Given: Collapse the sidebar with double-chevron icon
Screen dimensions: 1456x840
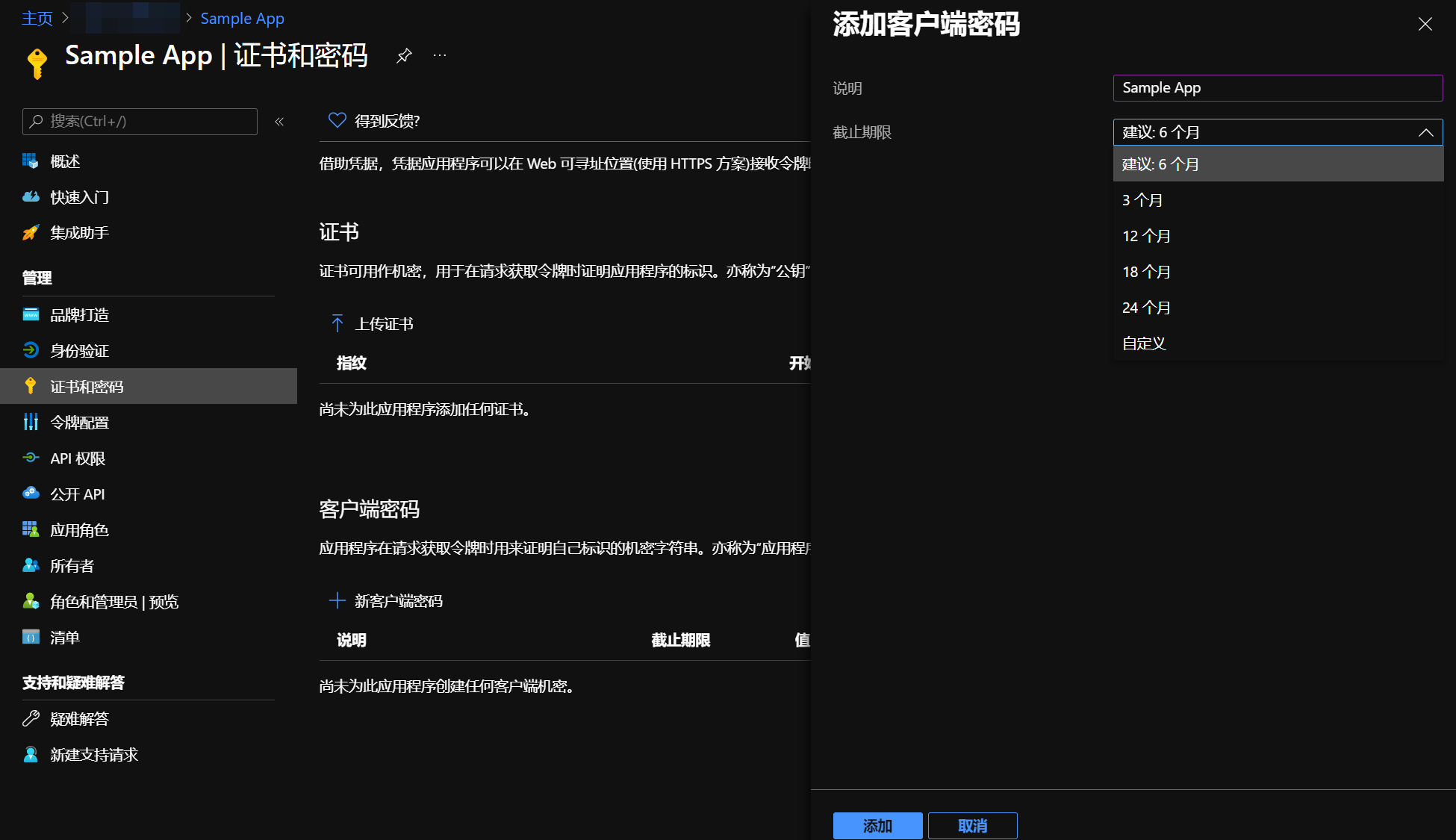Looking at the screenshot, I should pos(279,122).
